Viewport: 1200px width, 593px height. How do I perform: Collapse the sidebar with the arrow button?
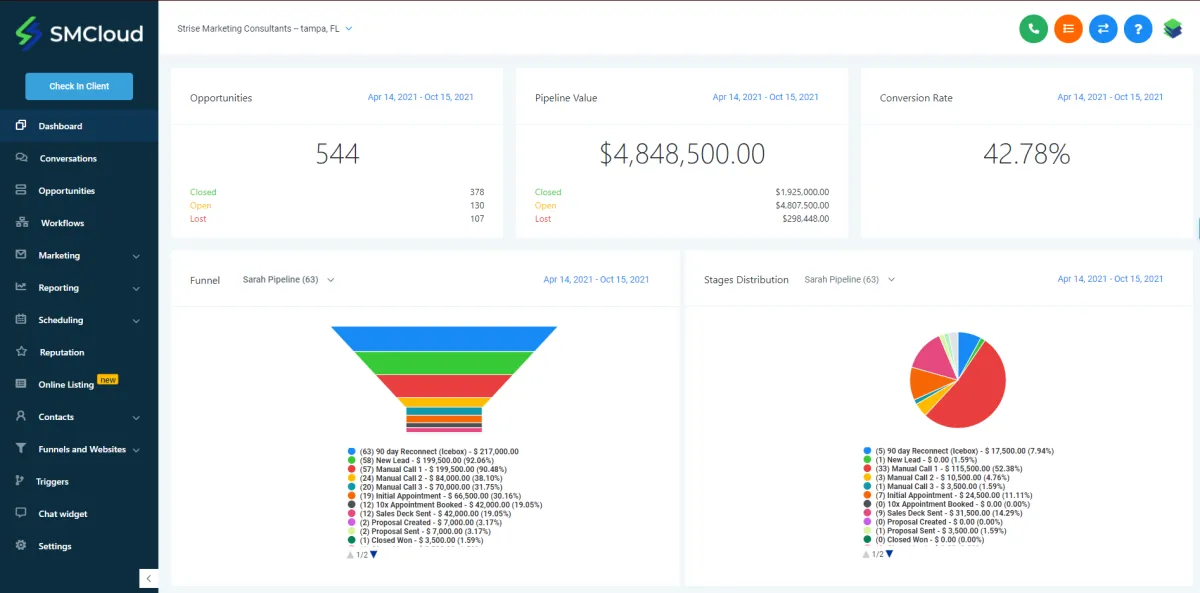(148, 579)
